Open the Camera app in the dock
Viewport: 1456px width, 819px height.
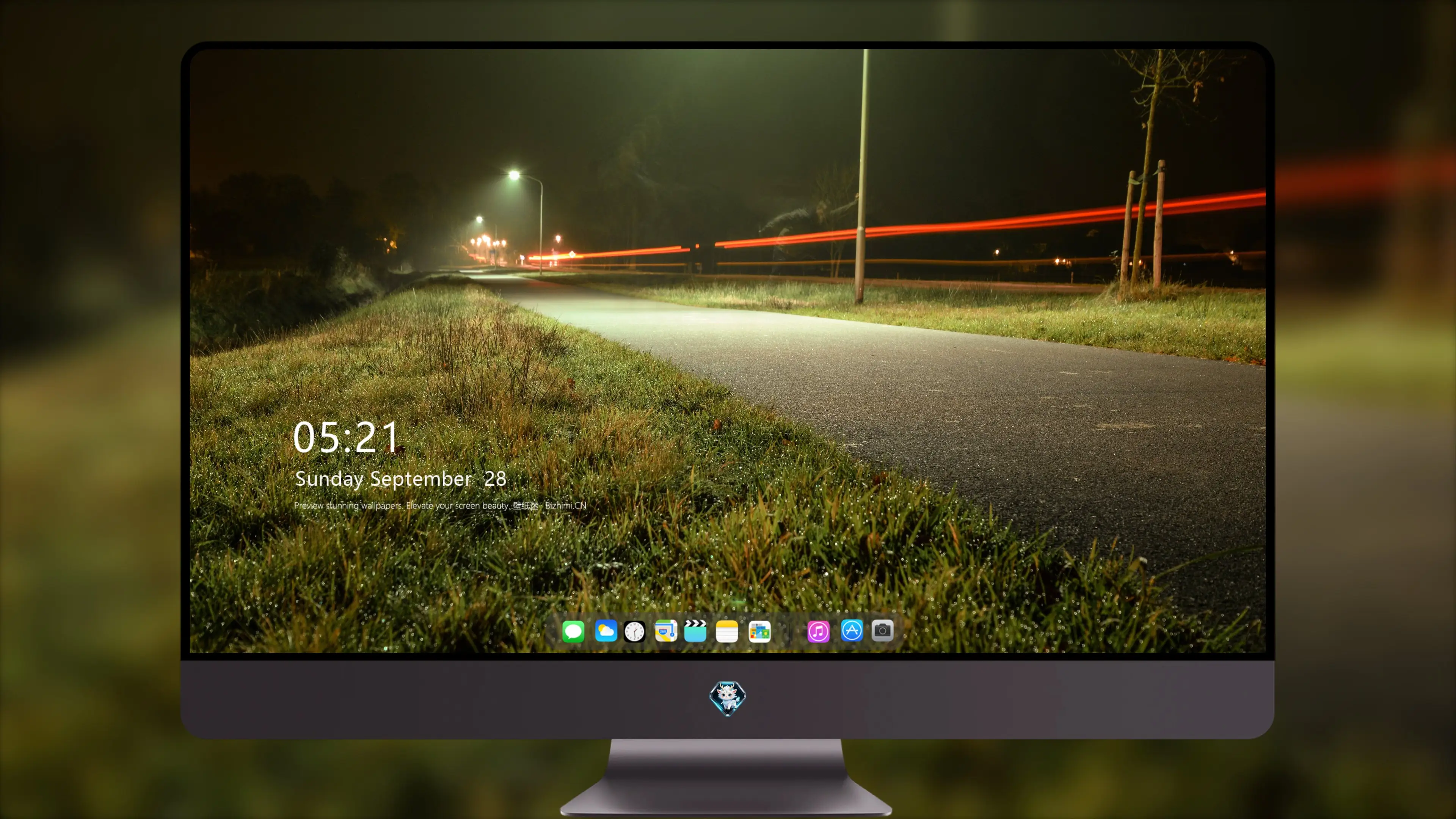(x=882, y=630)
